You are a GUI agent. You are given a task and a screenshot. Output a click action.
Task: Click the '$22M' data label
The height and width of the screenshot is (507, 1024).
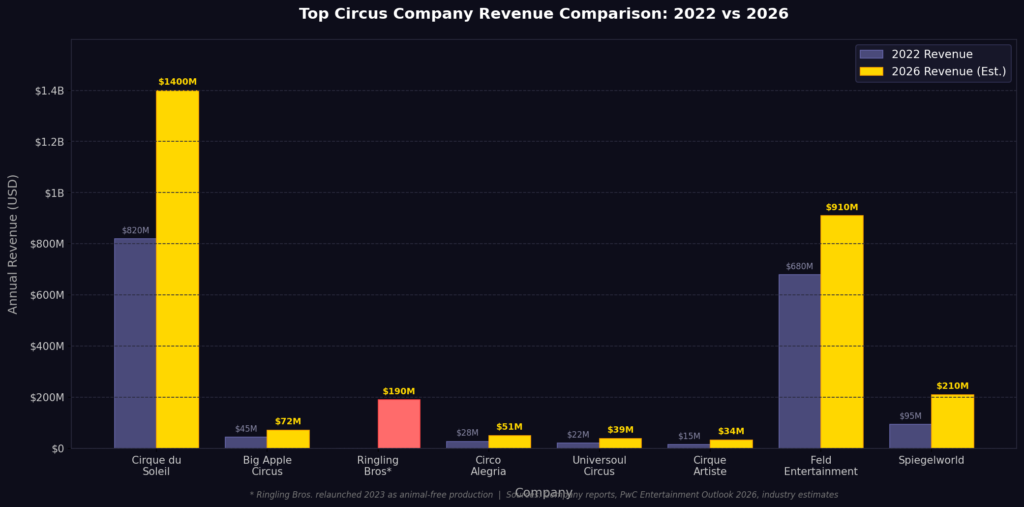tap(578, 434)
